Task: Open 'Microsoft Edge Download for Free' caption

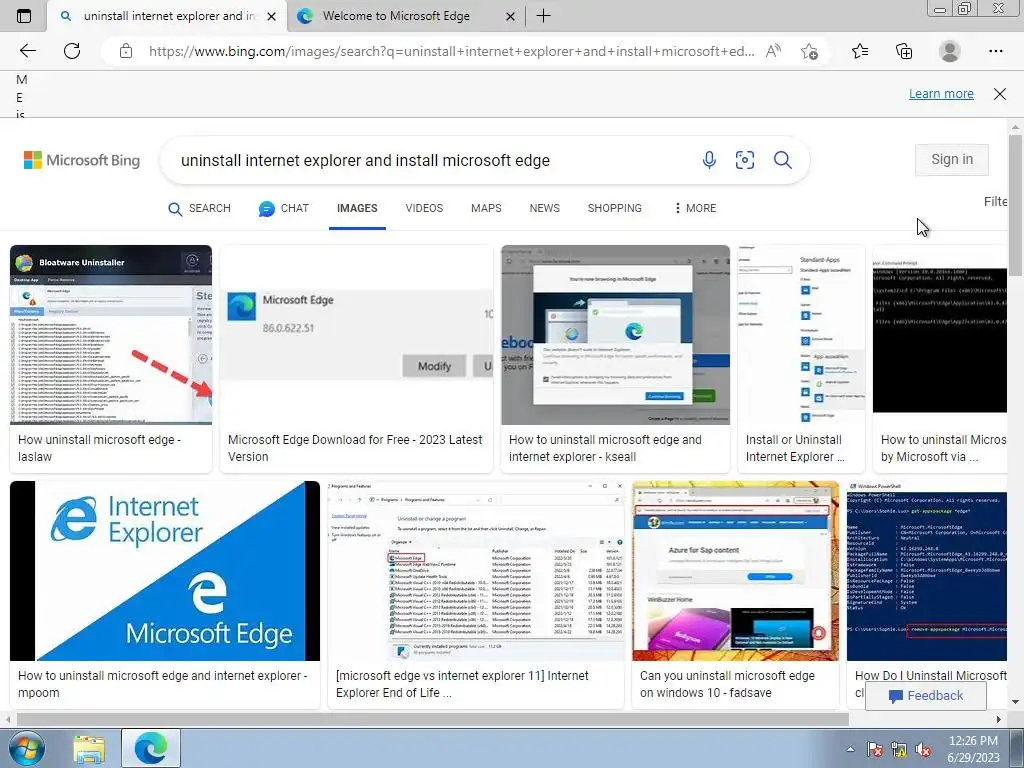Action: 355,448
